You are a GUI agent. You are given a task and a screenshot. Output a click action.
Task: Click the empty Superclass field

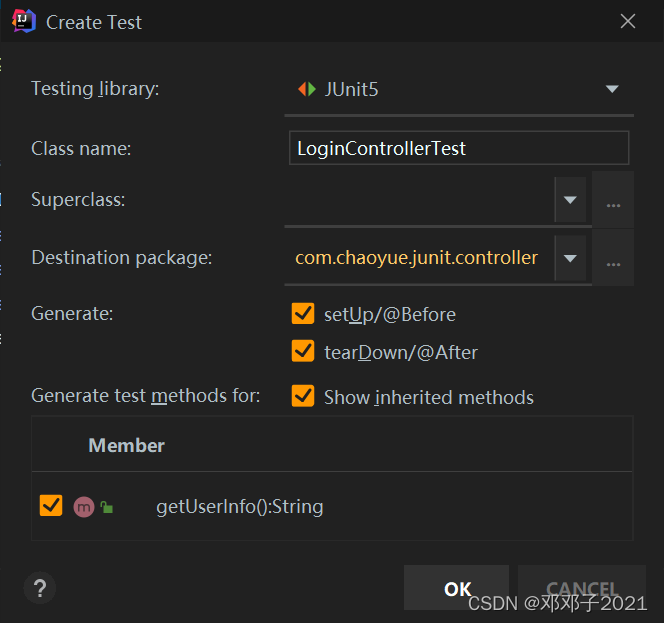[419, 200]
